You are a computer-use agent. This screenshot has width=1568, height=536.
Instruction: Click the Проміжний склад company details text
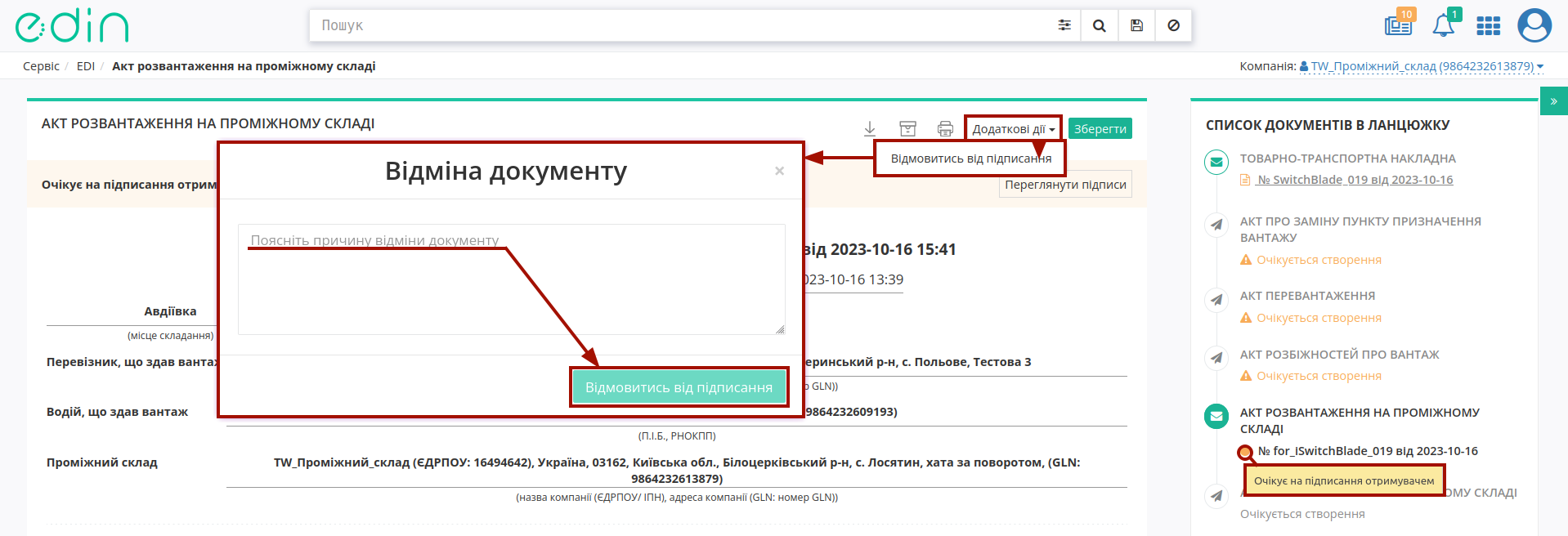click(x=677, y=471)
